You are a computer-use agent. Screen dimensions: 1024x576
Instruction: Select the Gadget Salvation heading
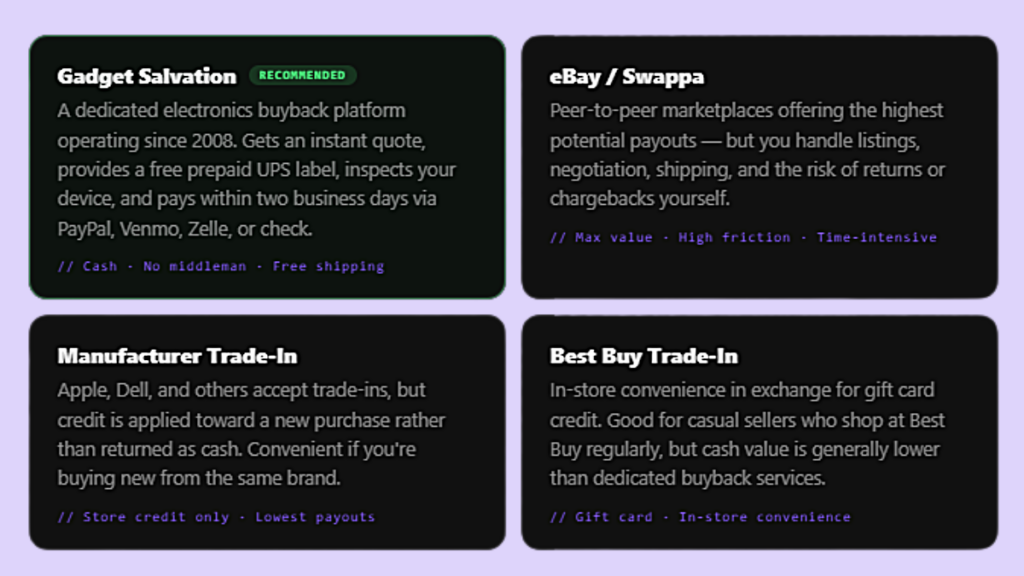coord(146,76)
